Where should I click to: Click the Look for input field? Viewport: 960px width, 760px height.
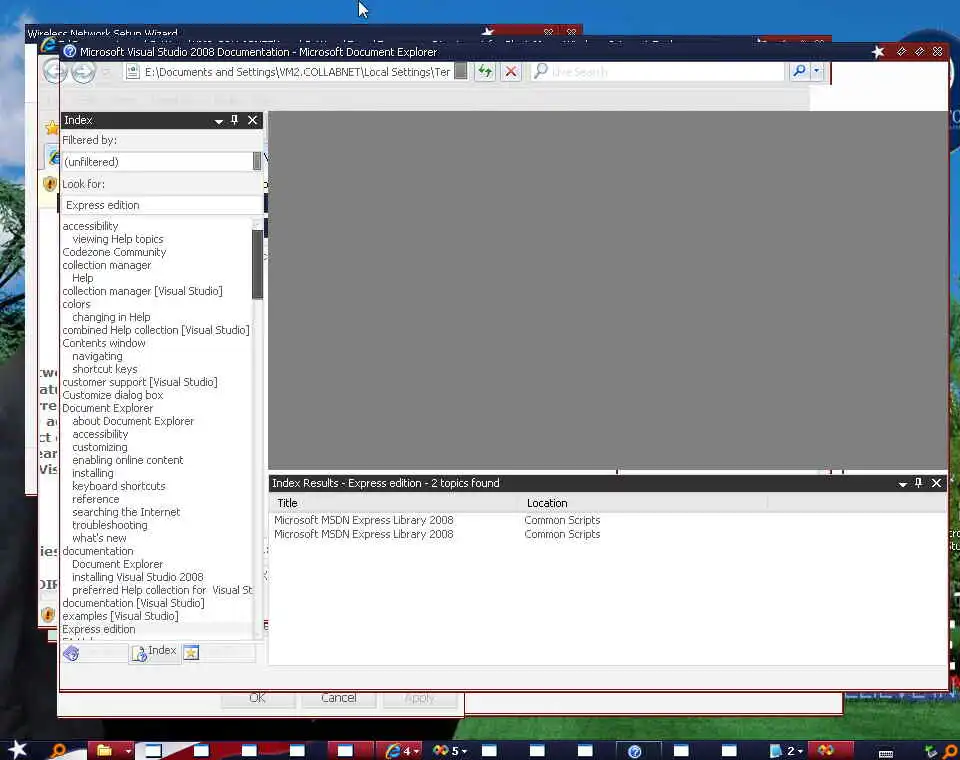[x=162, y=205]
